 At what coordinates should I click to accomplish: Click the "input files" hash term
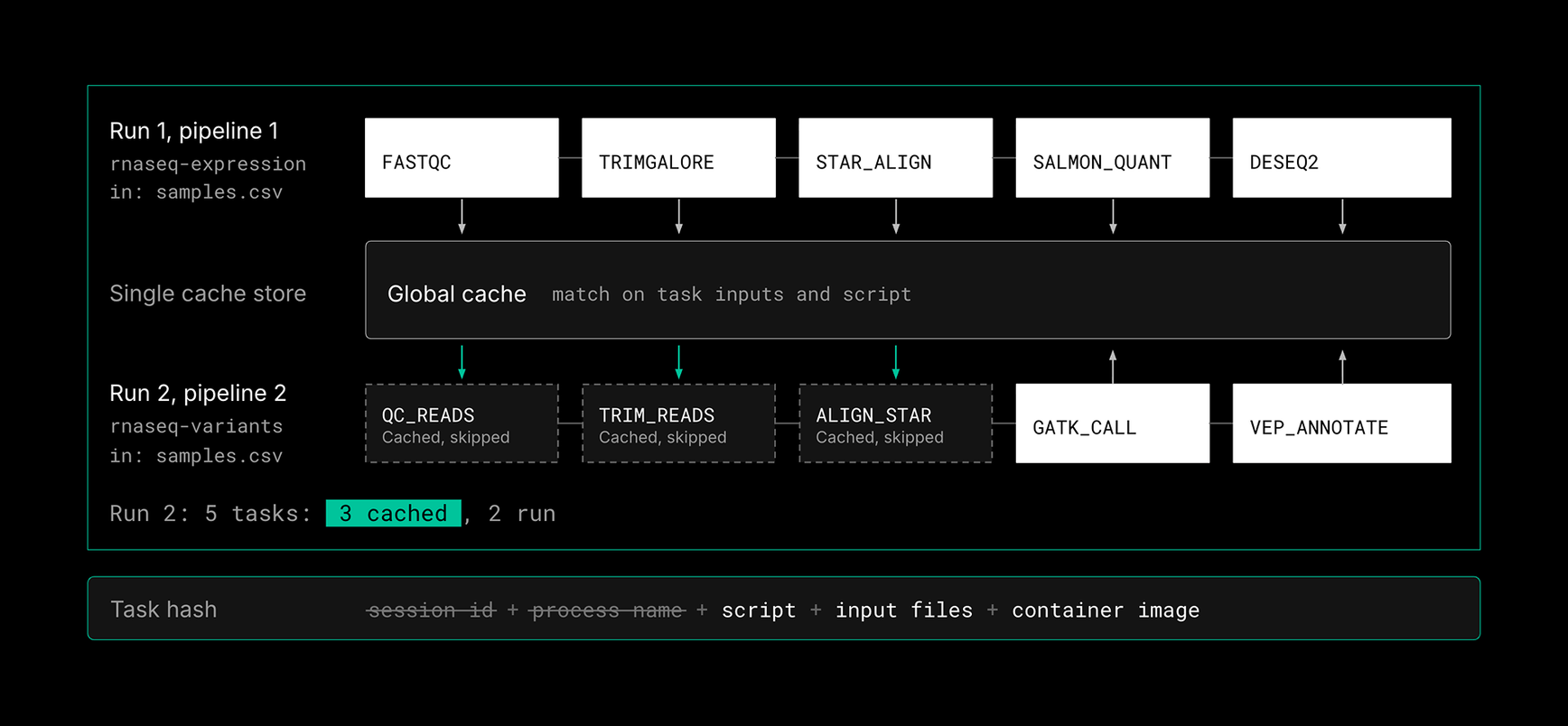tap(904, 610)
